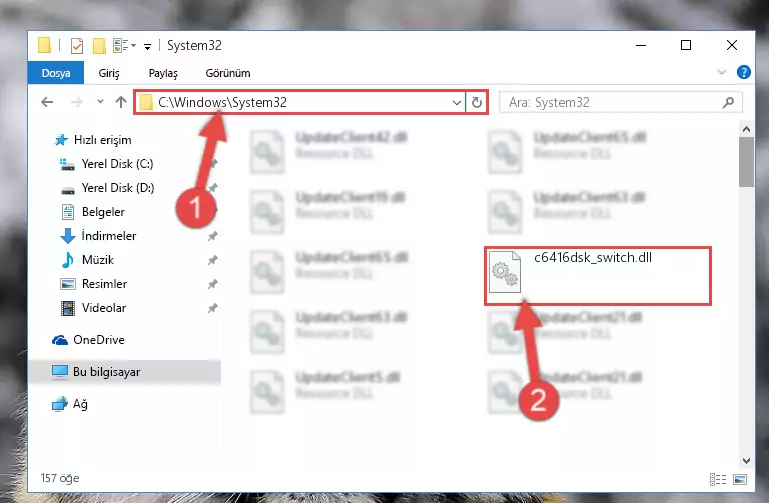Viewport: 769px width, 503px height.
Task: Open the Dosya menu tab
Action: pos(56,73)
